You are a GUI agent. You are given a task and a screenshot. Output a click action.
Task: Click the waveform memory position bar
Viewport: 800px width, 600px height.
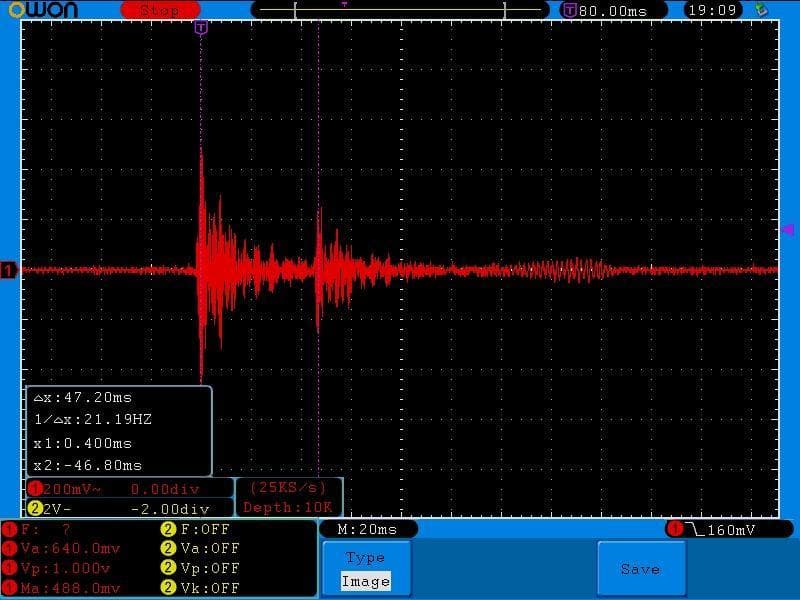400,10
